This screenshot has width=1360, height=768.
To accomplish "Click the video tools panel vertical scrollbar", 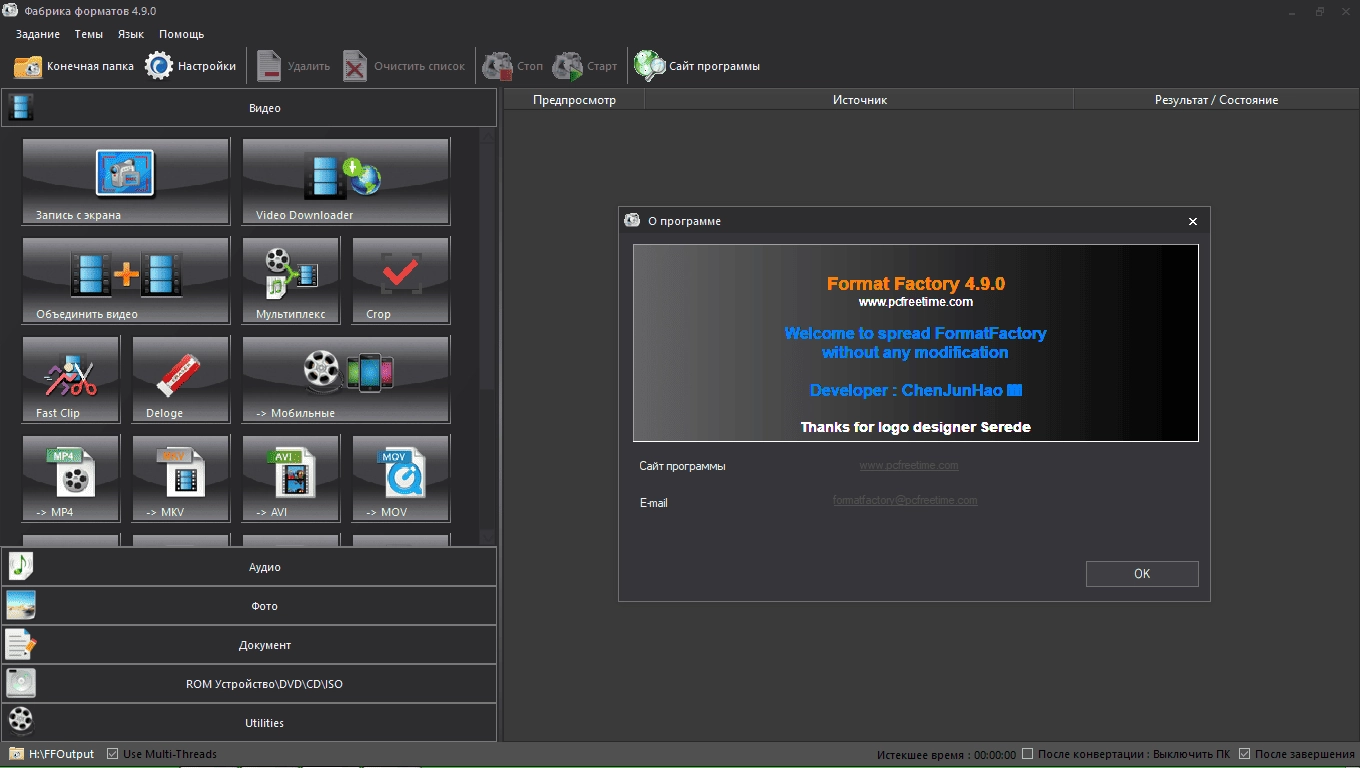I will (x=488, y=336).
